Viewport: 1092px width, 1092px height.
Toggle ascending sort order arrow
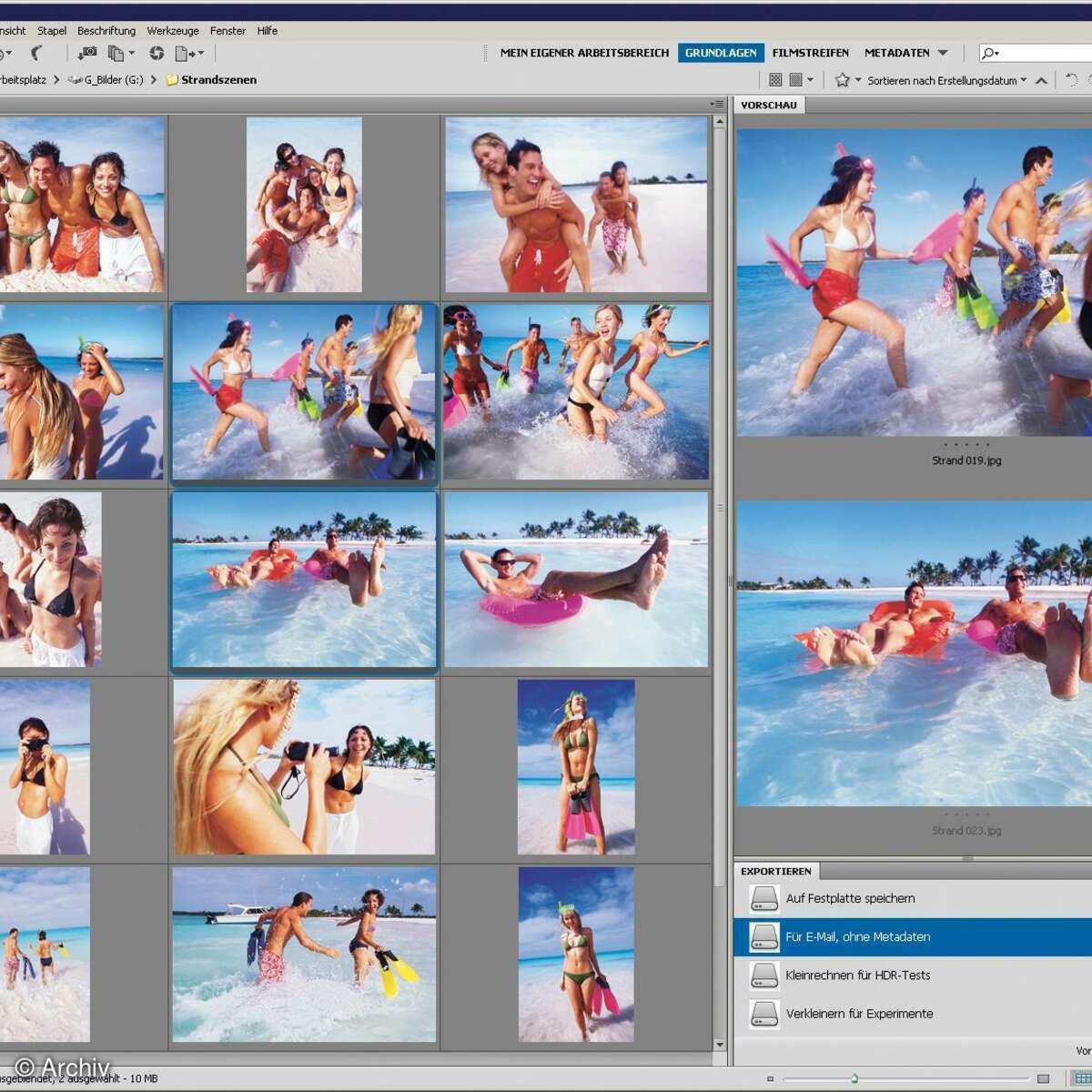pyautogui.click(x=1042, y=80)
